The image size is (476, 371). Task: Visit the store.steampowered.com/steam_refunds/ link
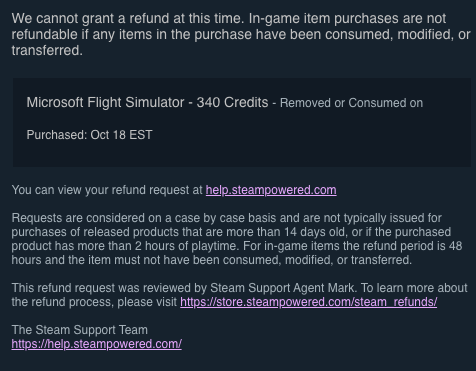(x=309, y=302)
